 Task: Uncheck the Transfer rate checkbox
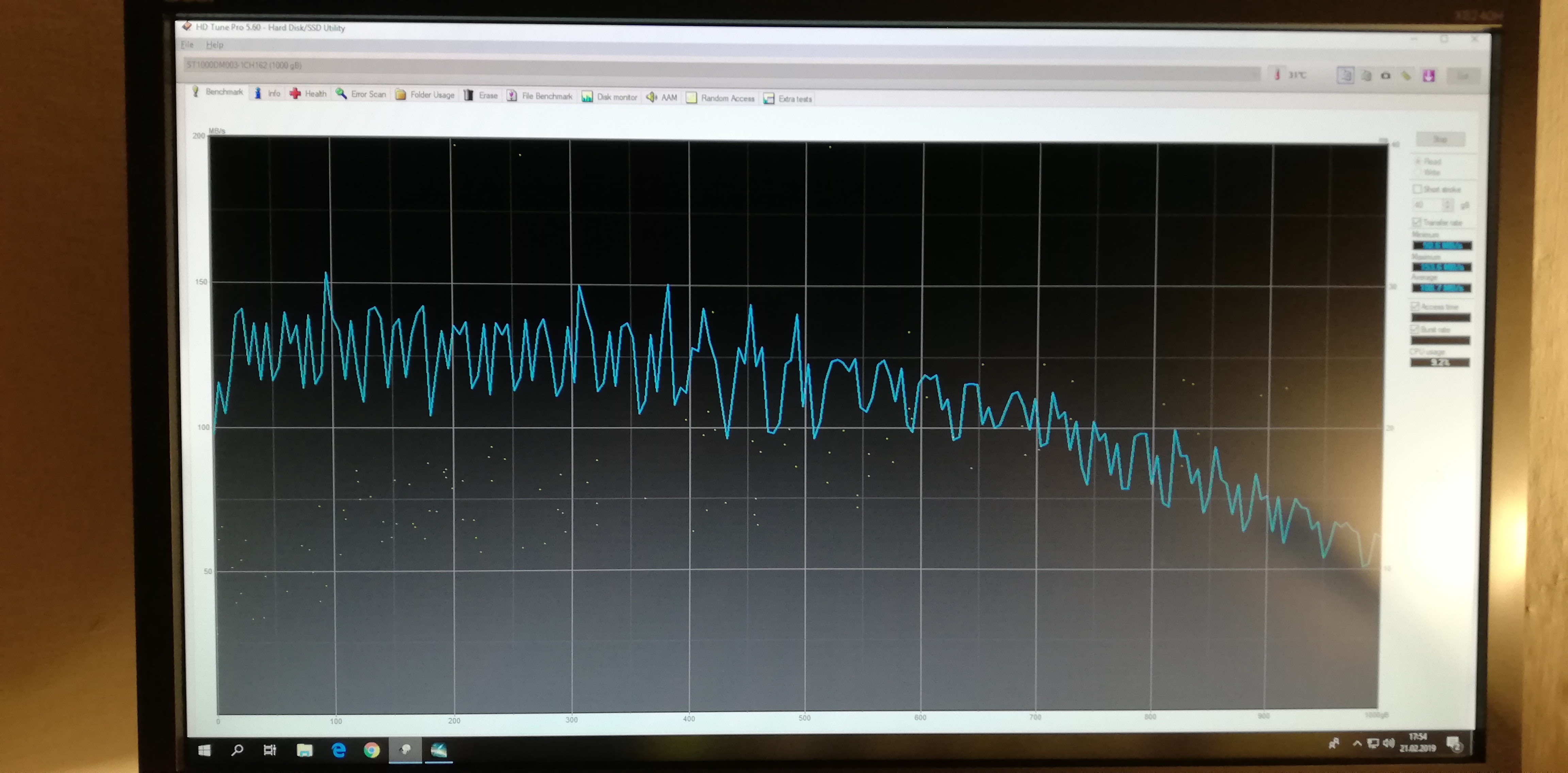(1417, 222)
